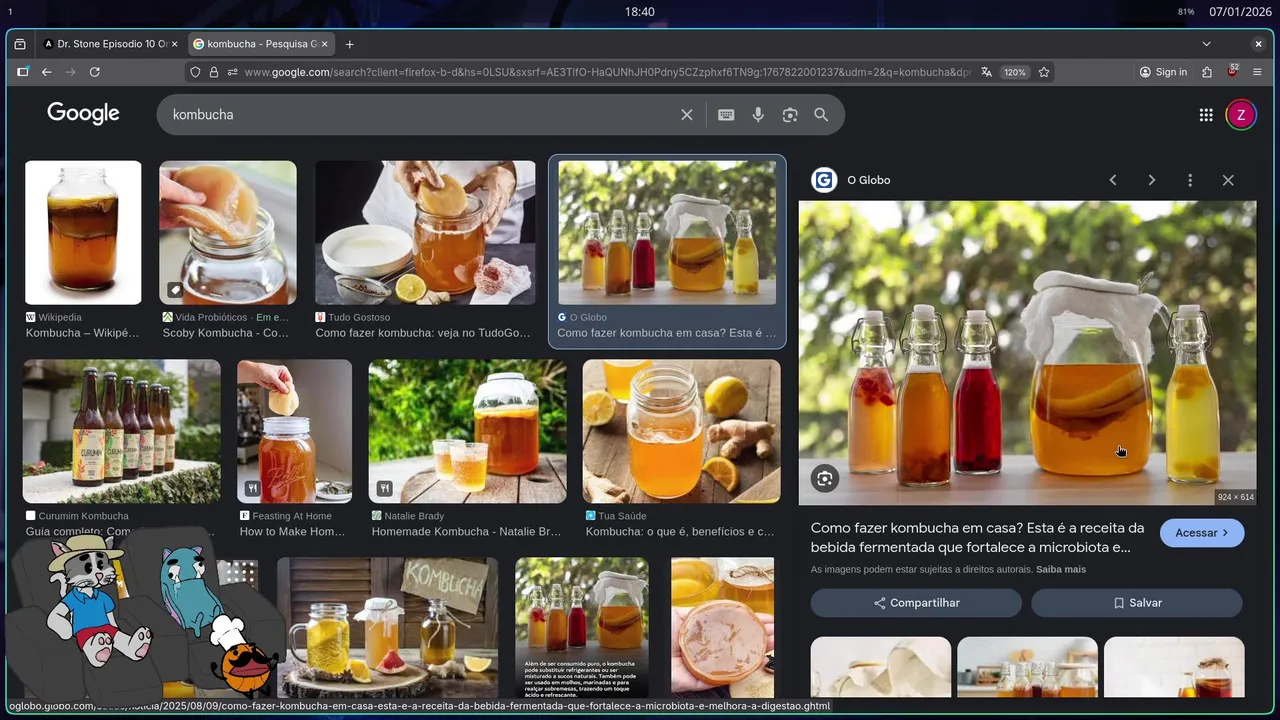
Task: Open O Globo source in preview header
Action: (x=850, y=180)
